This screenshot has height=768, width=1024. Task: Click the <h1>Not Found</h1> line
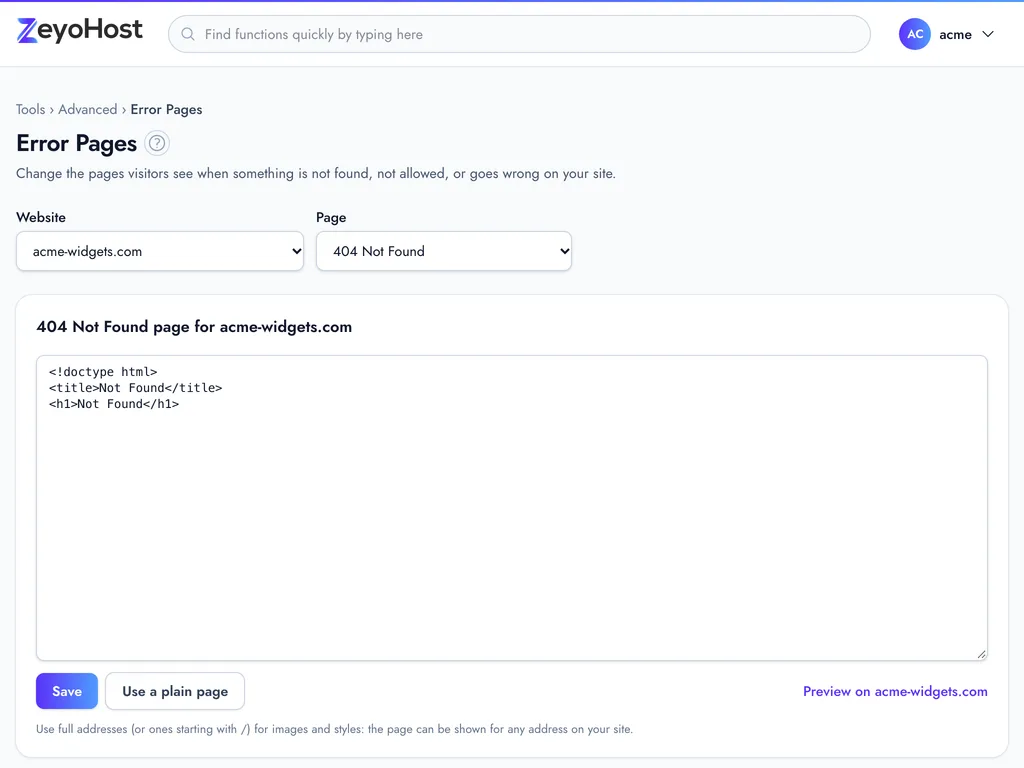[114, 404]
